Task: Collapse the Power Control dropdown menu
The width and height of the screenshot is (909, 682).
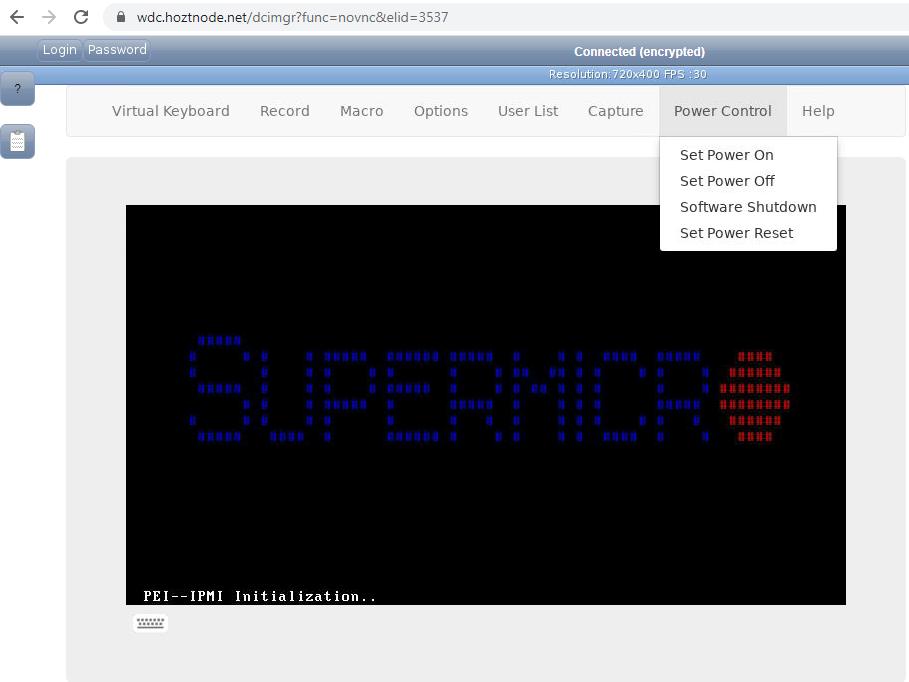Action: [723, 111]
